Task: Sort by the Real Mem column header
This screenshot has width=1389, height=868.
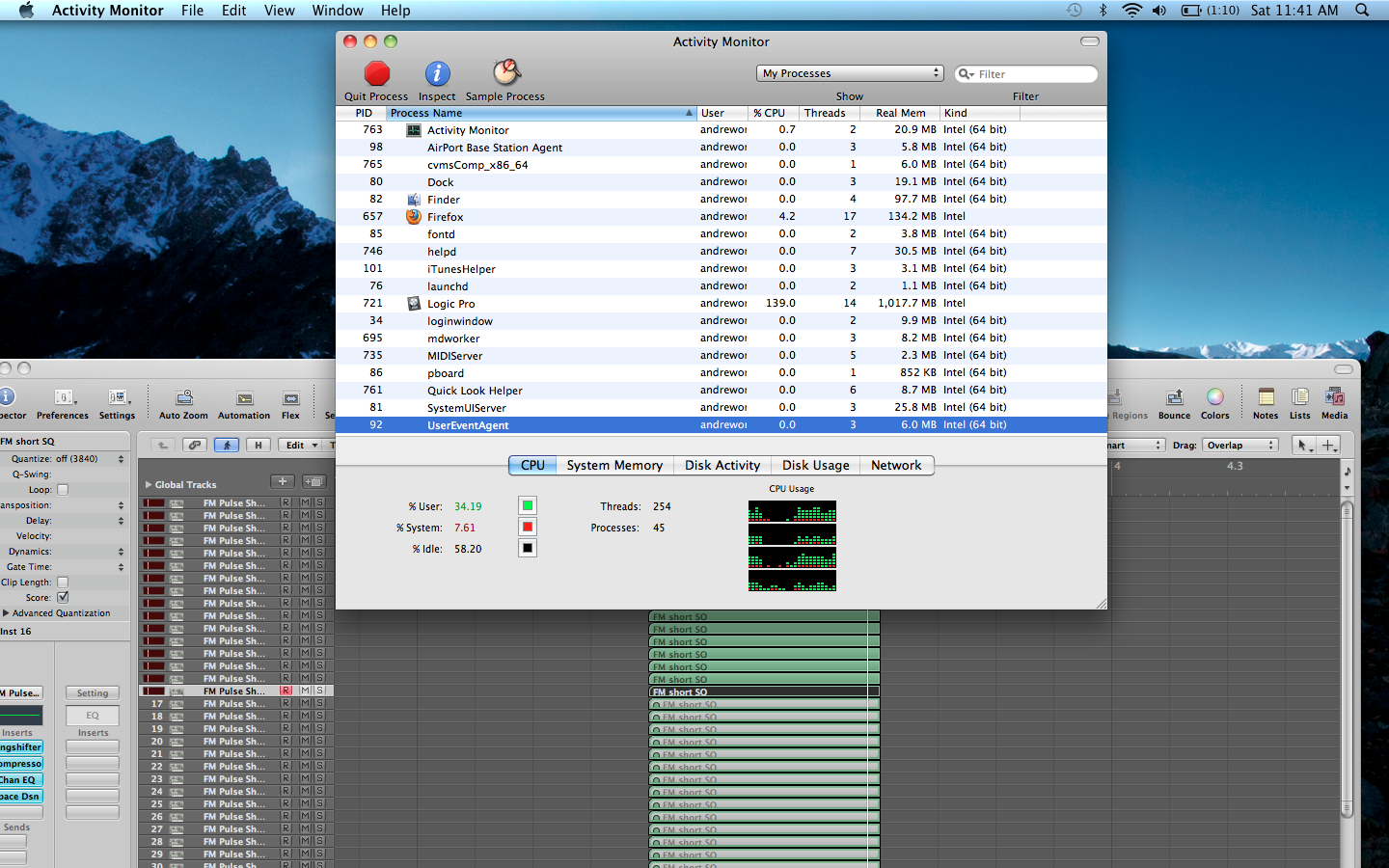Action: [x=900, y=113]
